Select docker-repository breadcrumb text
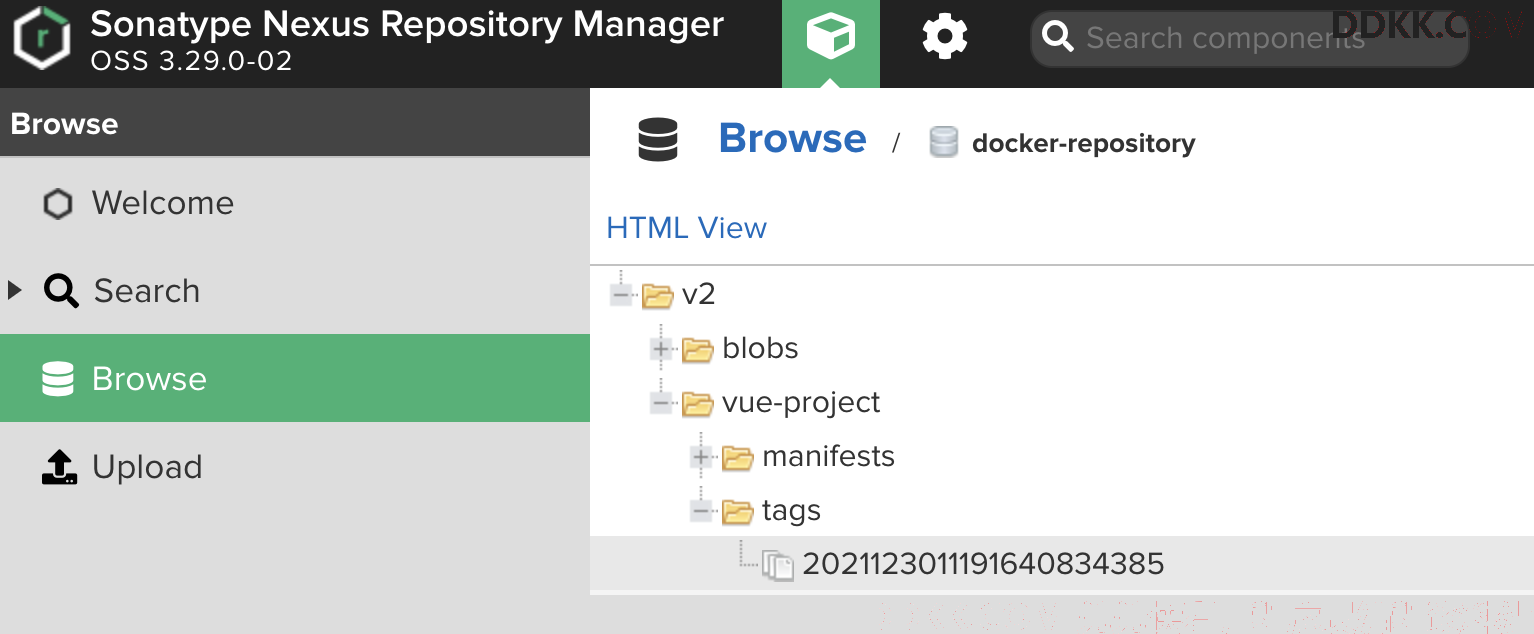The image size is (1534, 634). (x=1083, y=143)
